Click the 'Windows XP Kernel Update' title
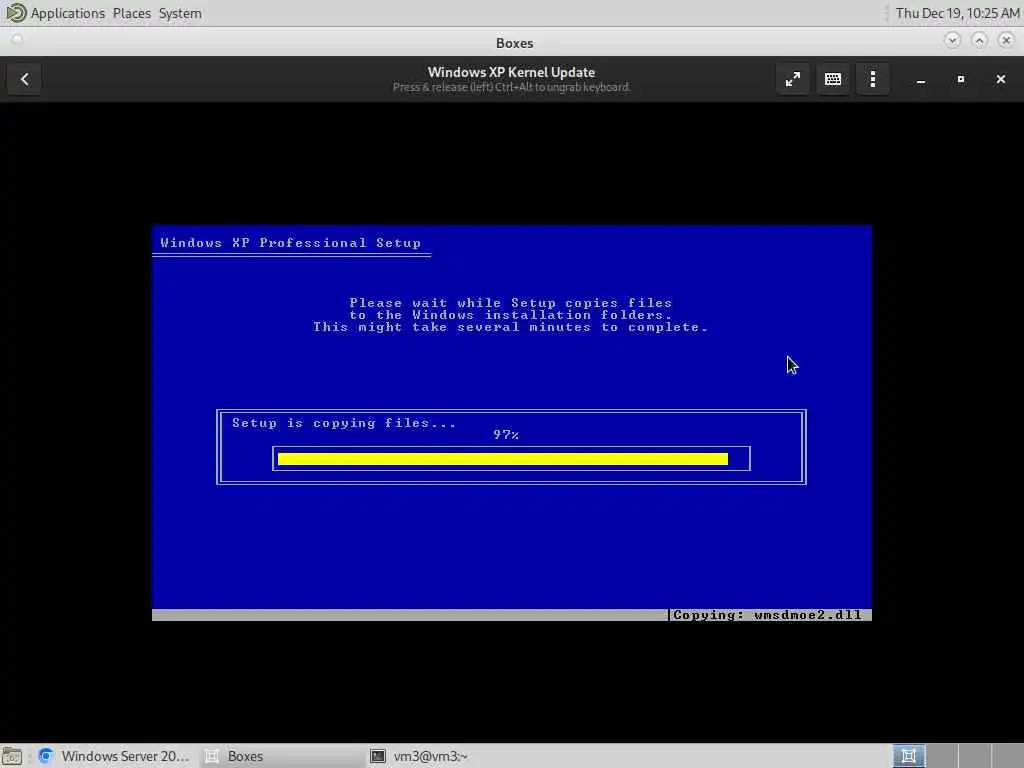This screenshot has width=1024, height=768. (511, 72)
